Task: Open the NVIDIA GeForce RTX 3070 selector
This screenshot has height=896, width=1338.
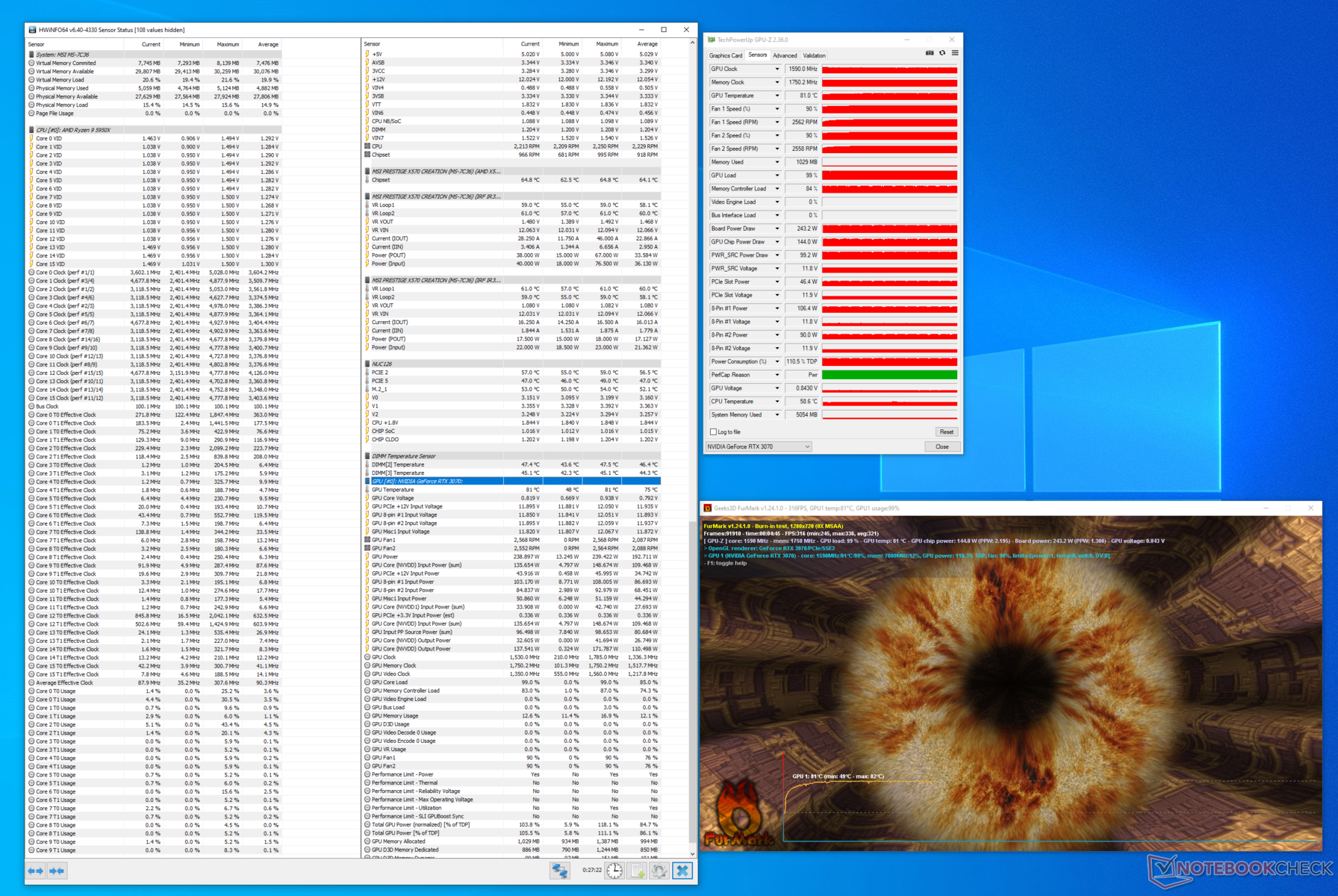Action: (x=759, y=447)
